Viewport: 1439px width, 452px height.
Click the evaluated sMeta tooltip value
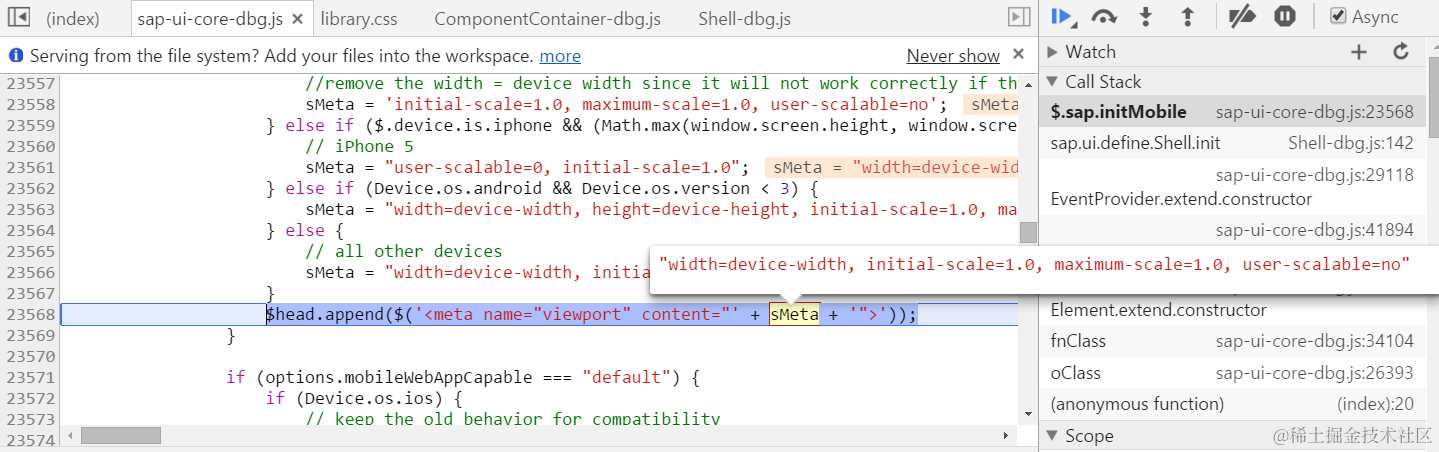(x=1034, y=264)
